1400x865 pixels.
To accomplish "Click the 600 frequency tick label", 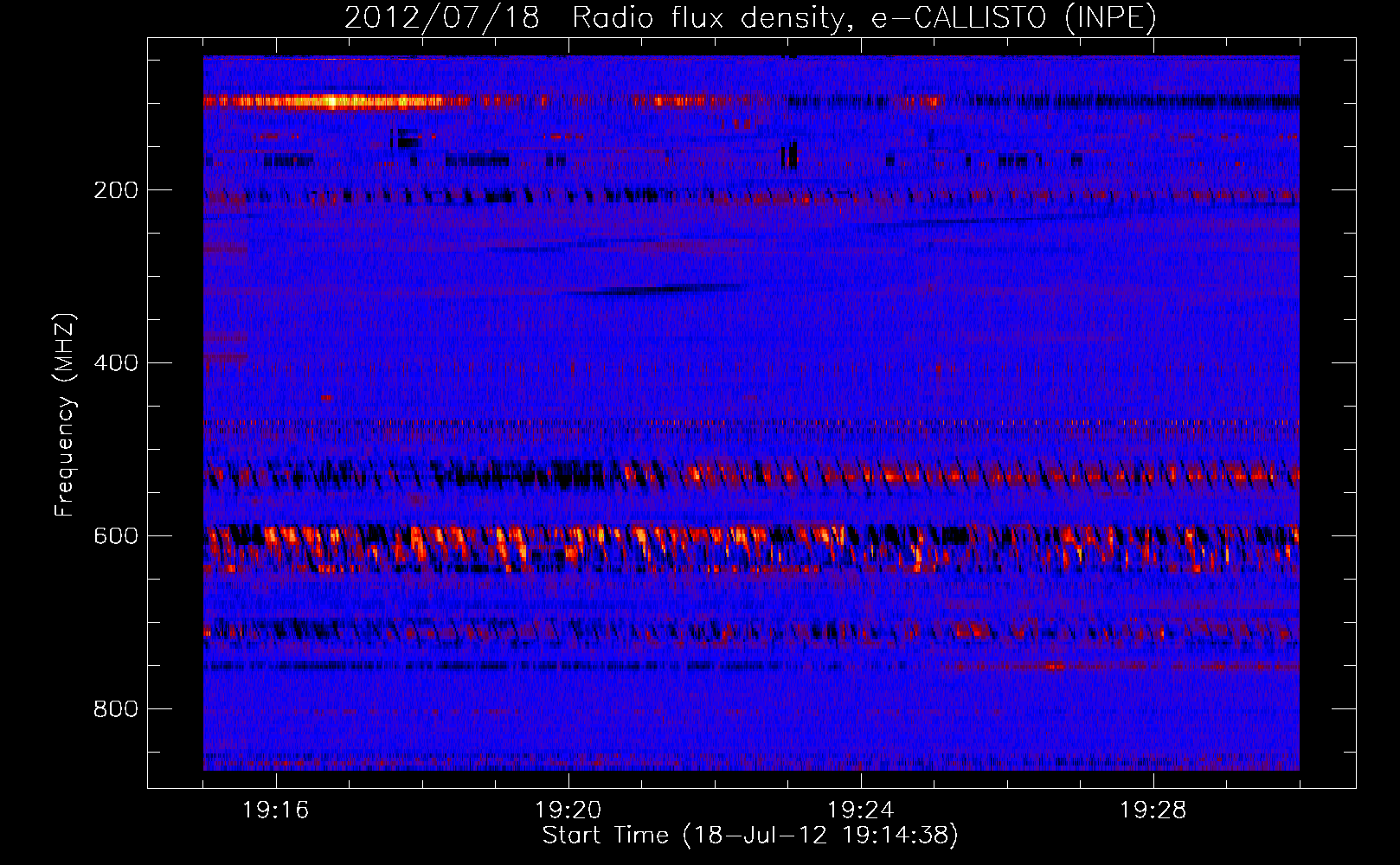I will 116,536.
